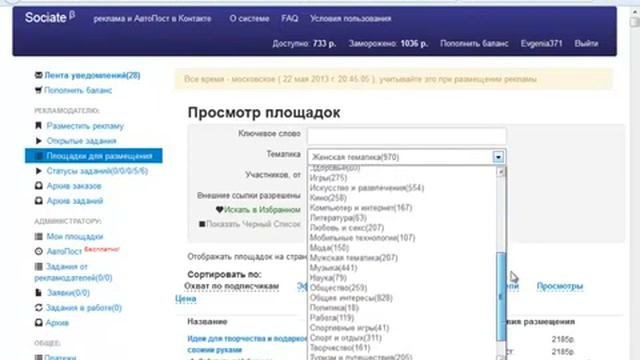Open Площадки для размещения sidebar item
Screen dimensions: 640x360
tap(93, 156)
